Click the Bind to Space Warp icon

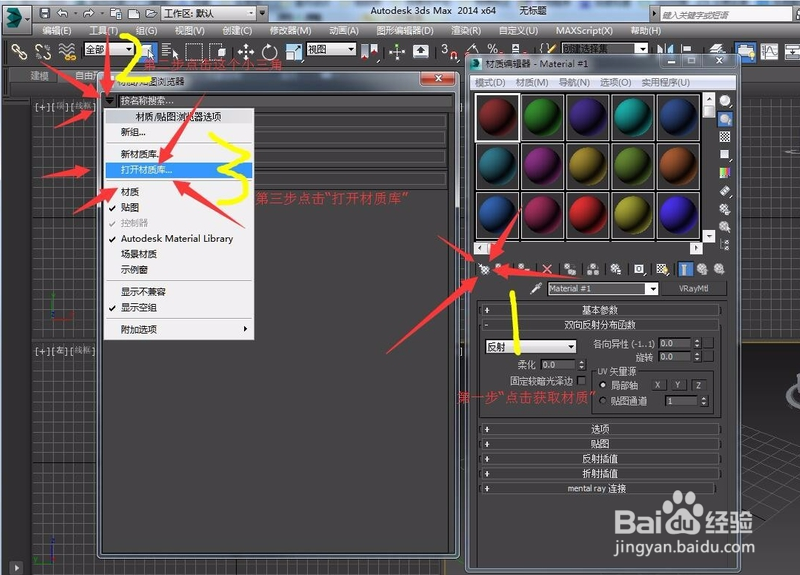click(67, 51)
